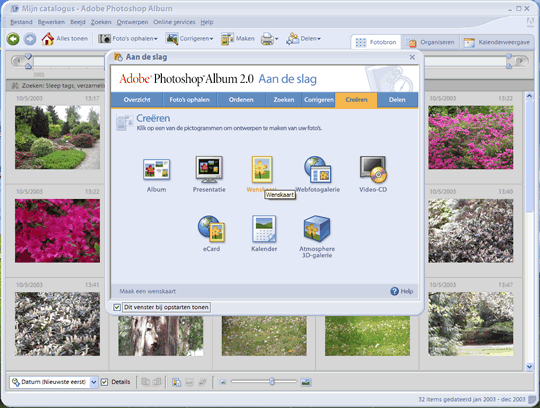Switch to the Delen dialog tab
This screenshot has width=540, height=408.
click(397, 100)
